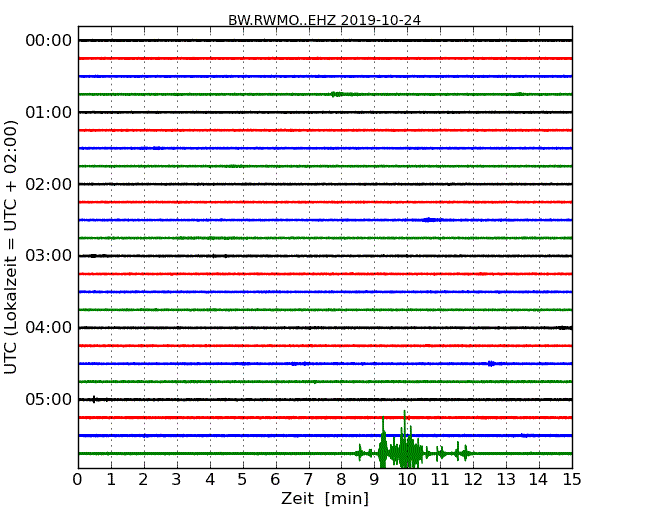This screenshot has width=650, height=520.
Task: Click the x-axis tick label 14
Action: [538, 480]
